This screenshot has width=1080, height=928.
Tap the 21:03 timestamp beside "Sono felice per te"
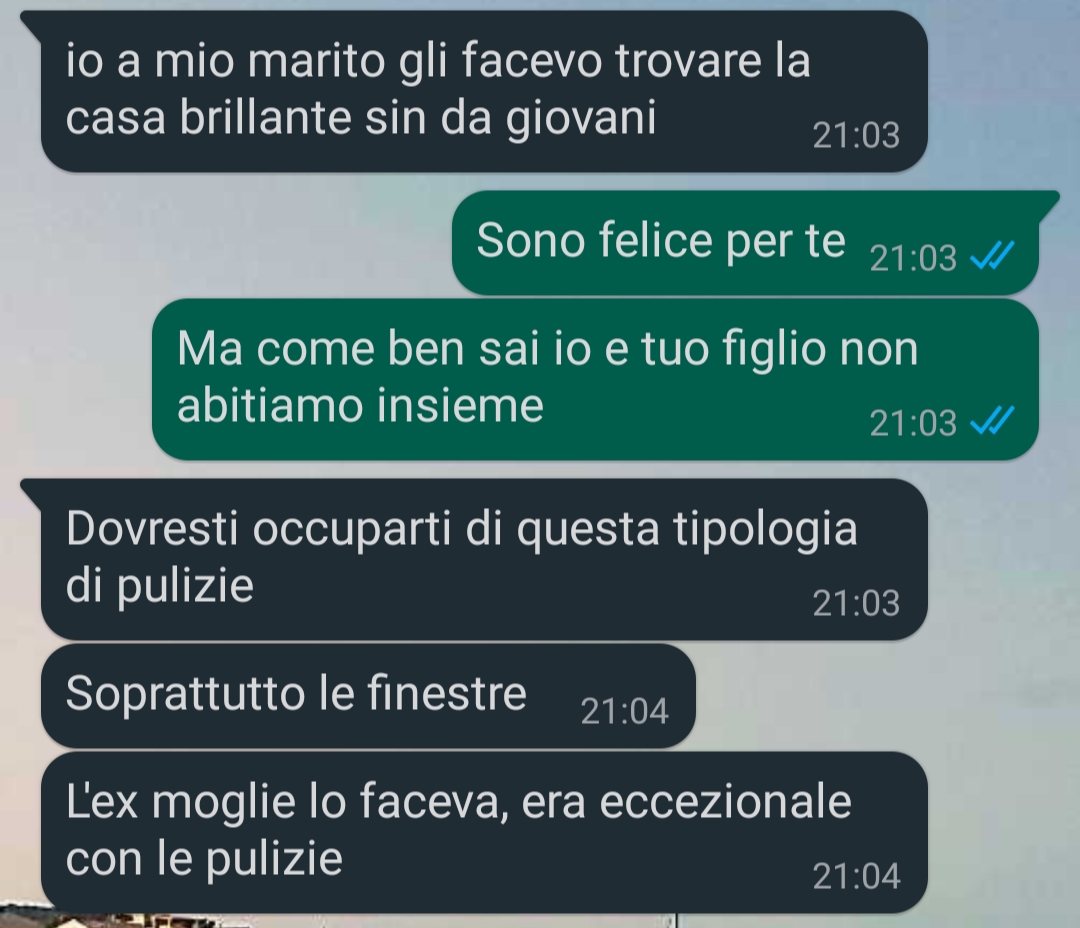(913, 258)
